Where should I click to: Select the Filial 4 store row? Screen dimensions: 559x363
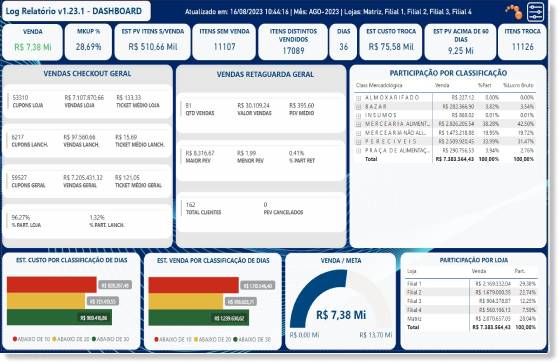tap(471, 310)
